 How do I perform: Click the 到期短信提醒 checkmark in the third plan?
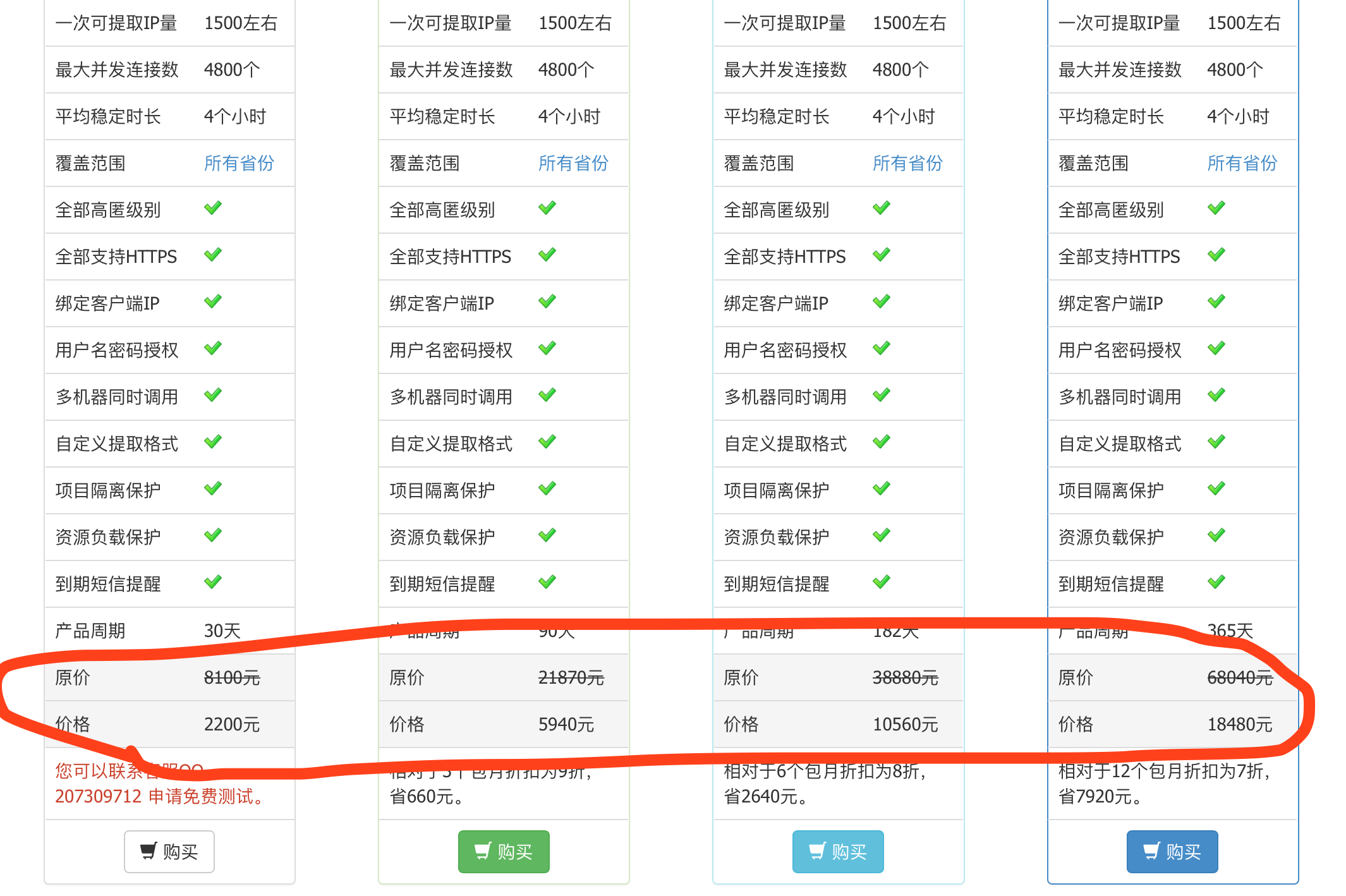coord(882,582)
